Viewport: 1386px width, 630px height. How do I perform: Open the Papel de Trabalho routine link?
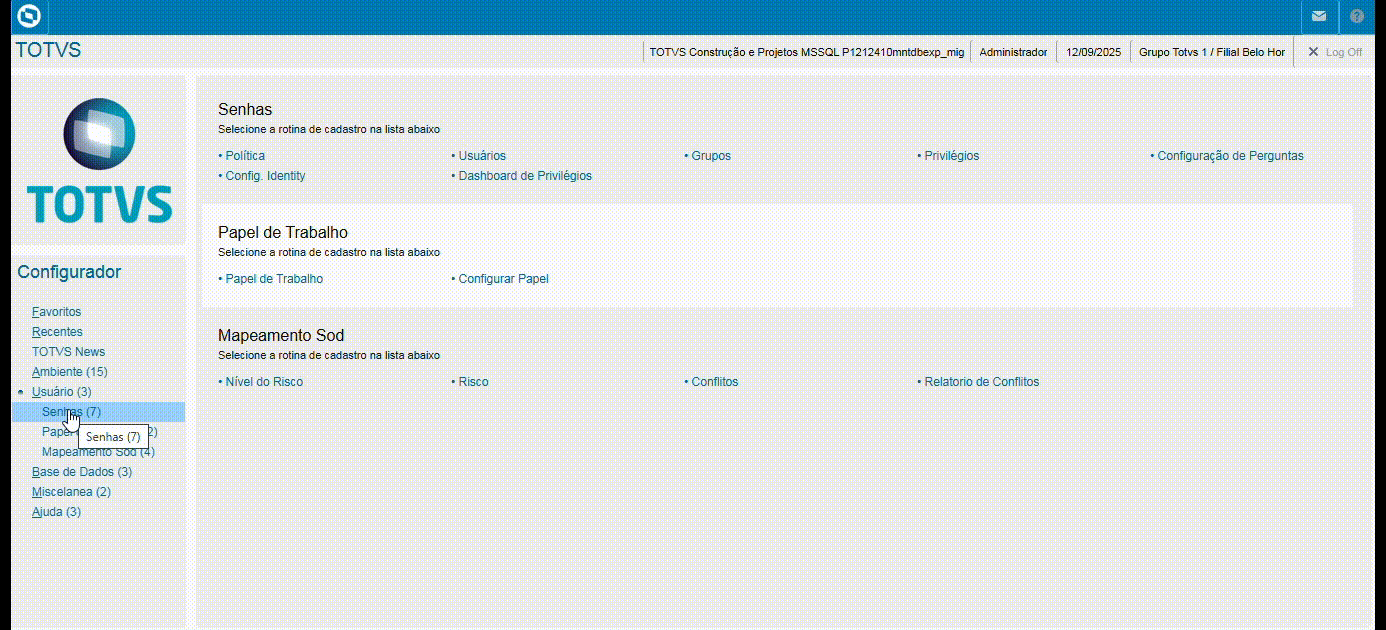point(274,279)
